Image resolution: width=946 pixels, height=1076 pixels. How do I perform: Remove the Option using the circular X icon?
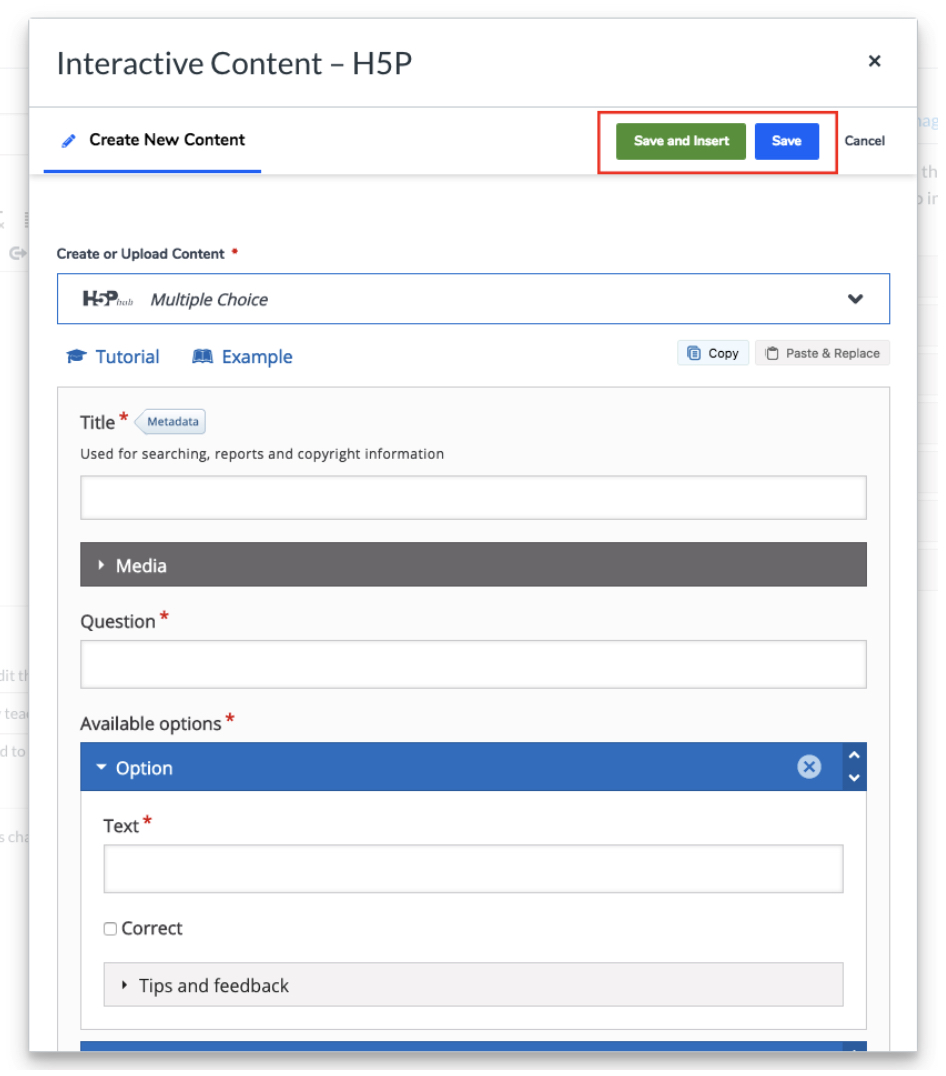point(808,766)
